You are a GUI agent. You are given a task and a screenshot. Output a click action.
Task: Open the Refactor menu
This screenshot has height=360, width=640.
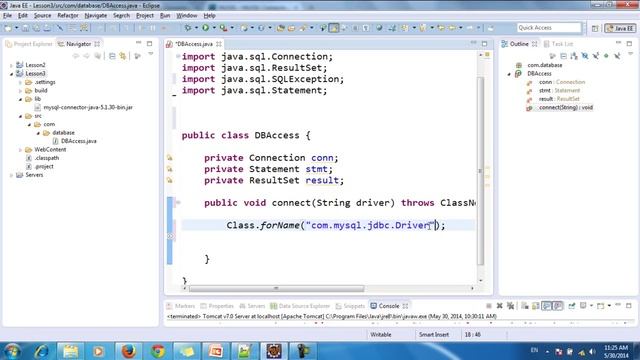click(68, 16)
